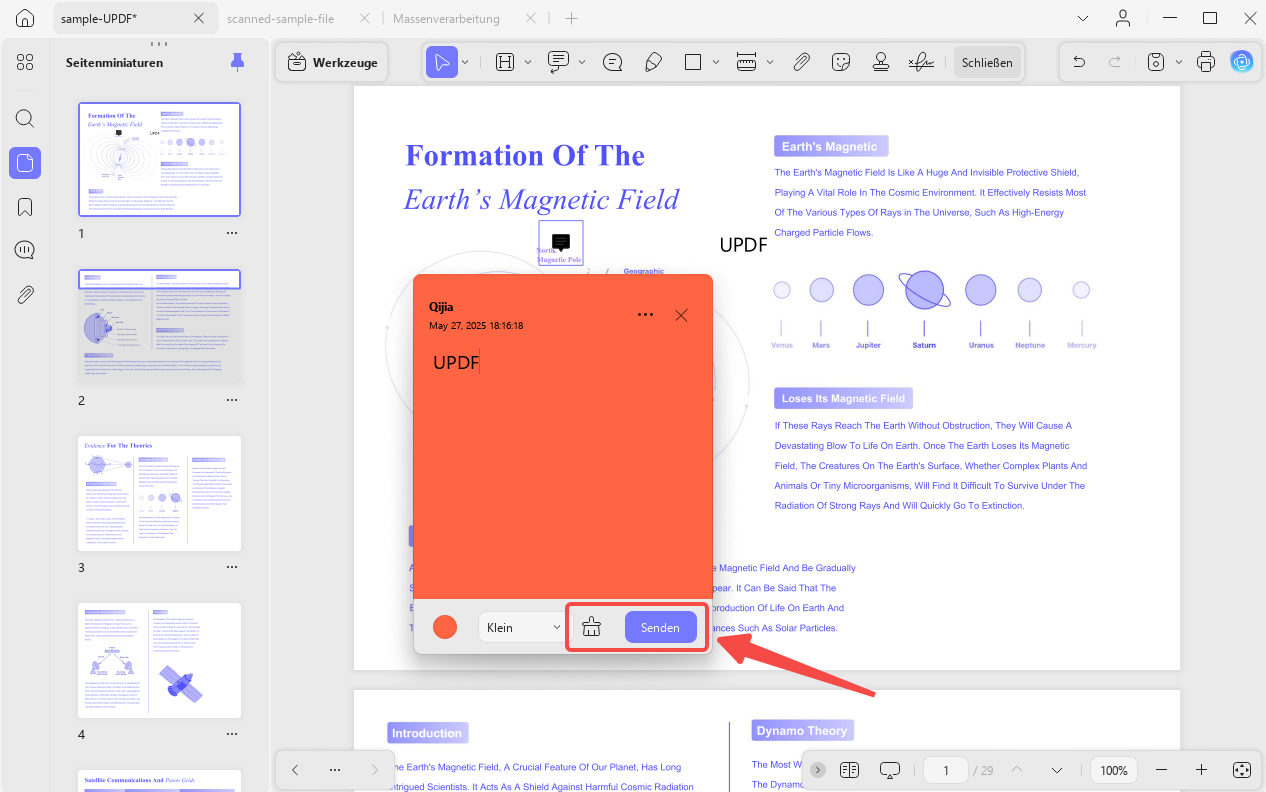
Task: Expand the measurement tool dropdown arrow
Action: (770, 62)
